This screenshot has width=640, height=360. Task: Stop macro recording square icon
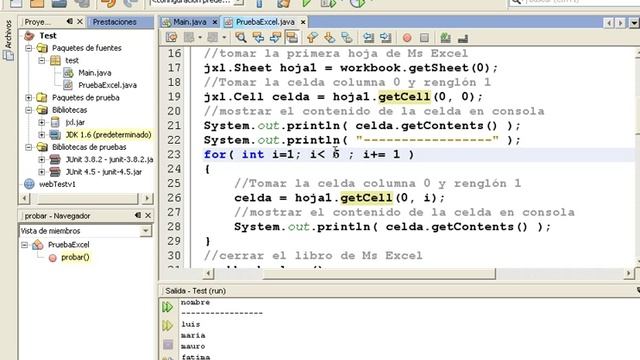424,38
